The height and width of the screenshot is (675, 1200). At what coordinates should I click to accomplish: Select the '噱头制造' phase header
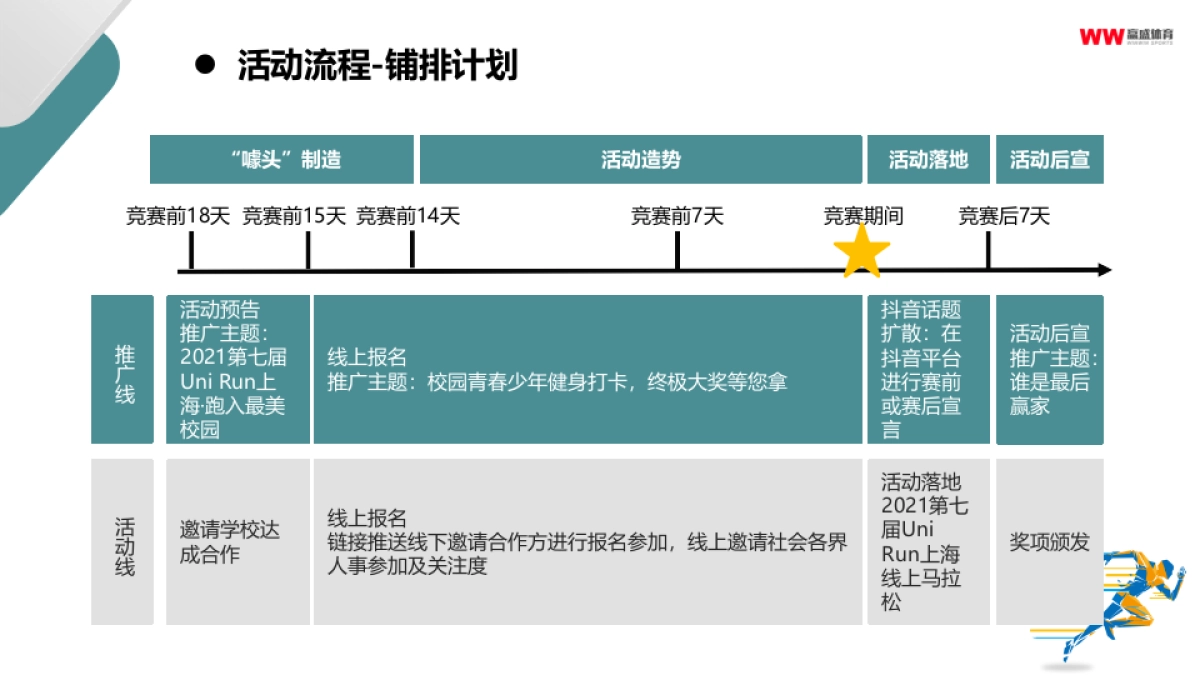pos(282,159)
